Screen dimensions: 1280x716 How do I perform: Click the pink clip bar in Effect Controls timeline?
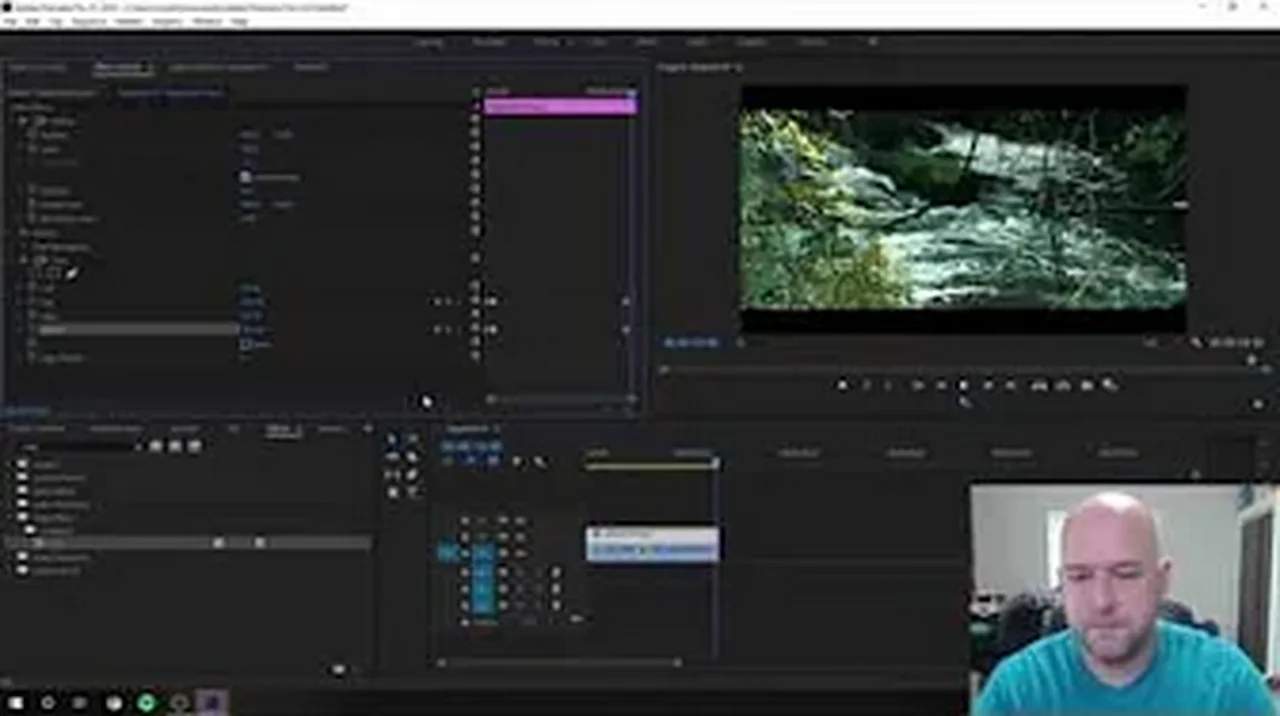tap(559, 106)
